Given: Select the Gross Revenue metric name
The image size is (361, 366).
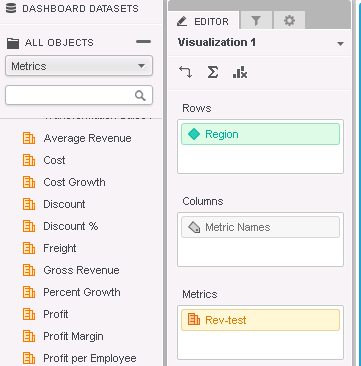Looking at the screenshot, I should coord(81,270).
